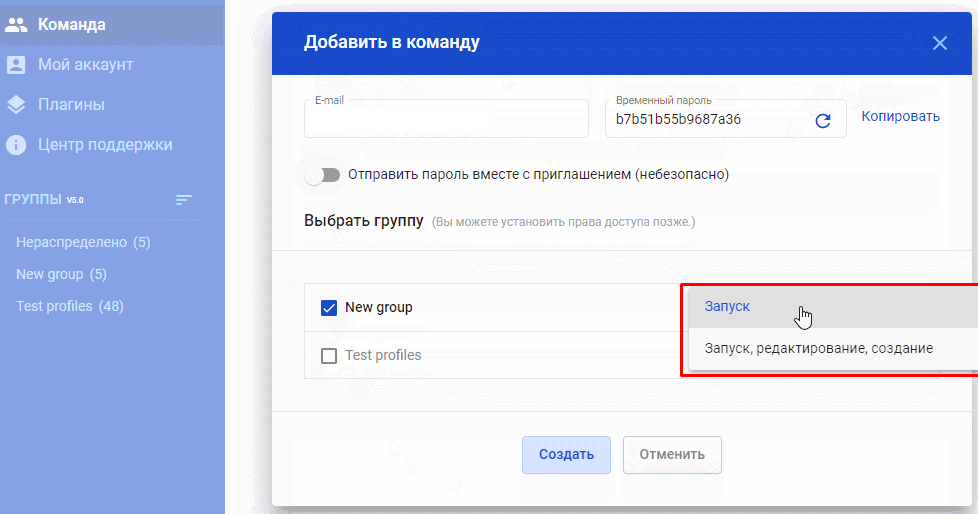Focus the E-mail input field
Viewport: 978px width, 514px height.
[x=446, y=119]
